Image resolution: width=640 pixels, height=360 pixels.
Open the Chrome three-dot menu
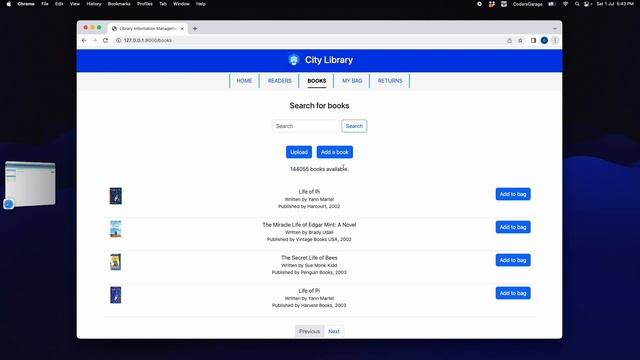pyautogui.click(x=555, y=40)
